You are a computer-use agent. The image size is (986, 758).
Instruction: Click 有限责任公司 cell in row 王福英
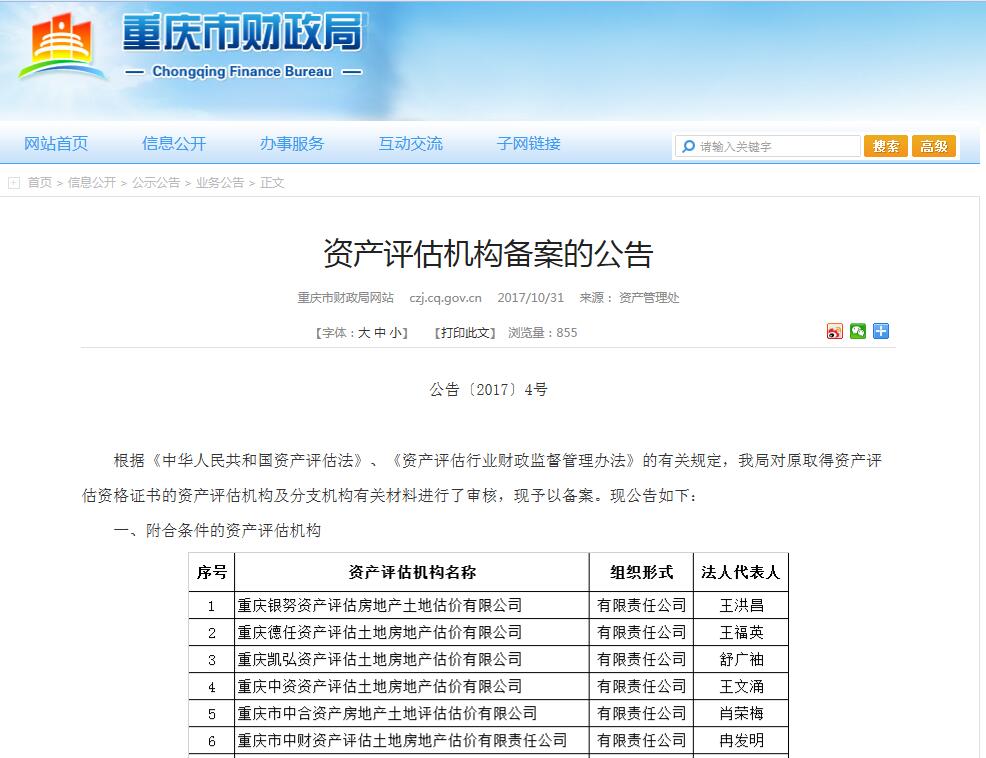tap(641, 633)
